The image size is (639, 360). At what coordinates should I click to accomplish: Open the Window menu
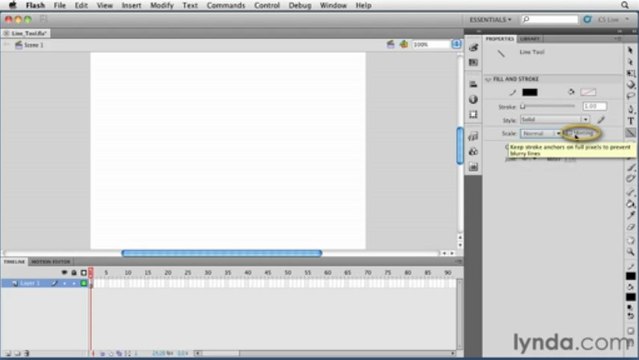click(x=333, y=5)
